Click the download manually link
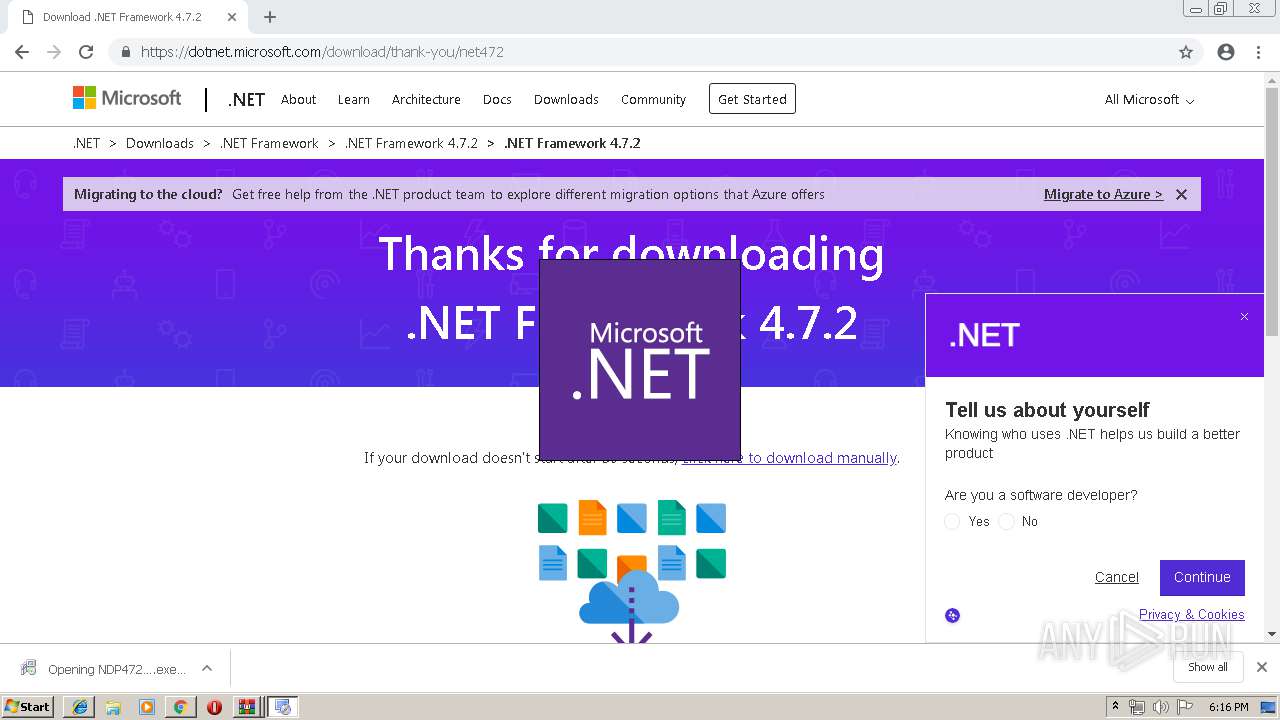The image size is (1280, 720). click(x=789, y=458)
